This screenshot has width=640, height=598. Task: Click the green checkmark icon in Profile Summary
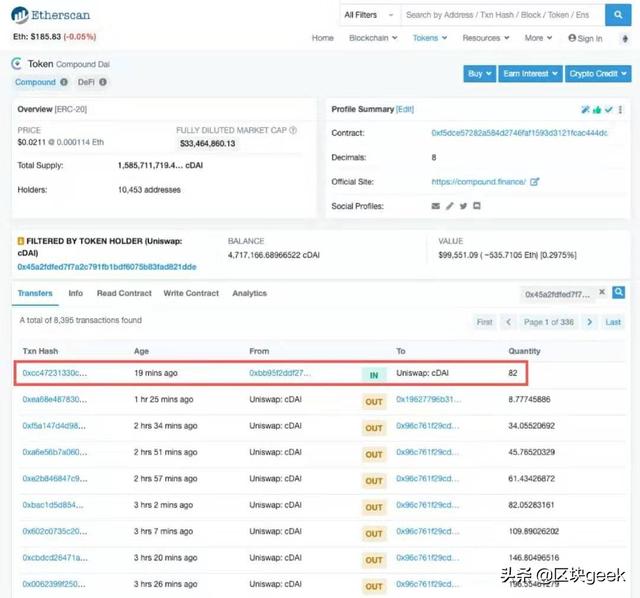[609, 109]
